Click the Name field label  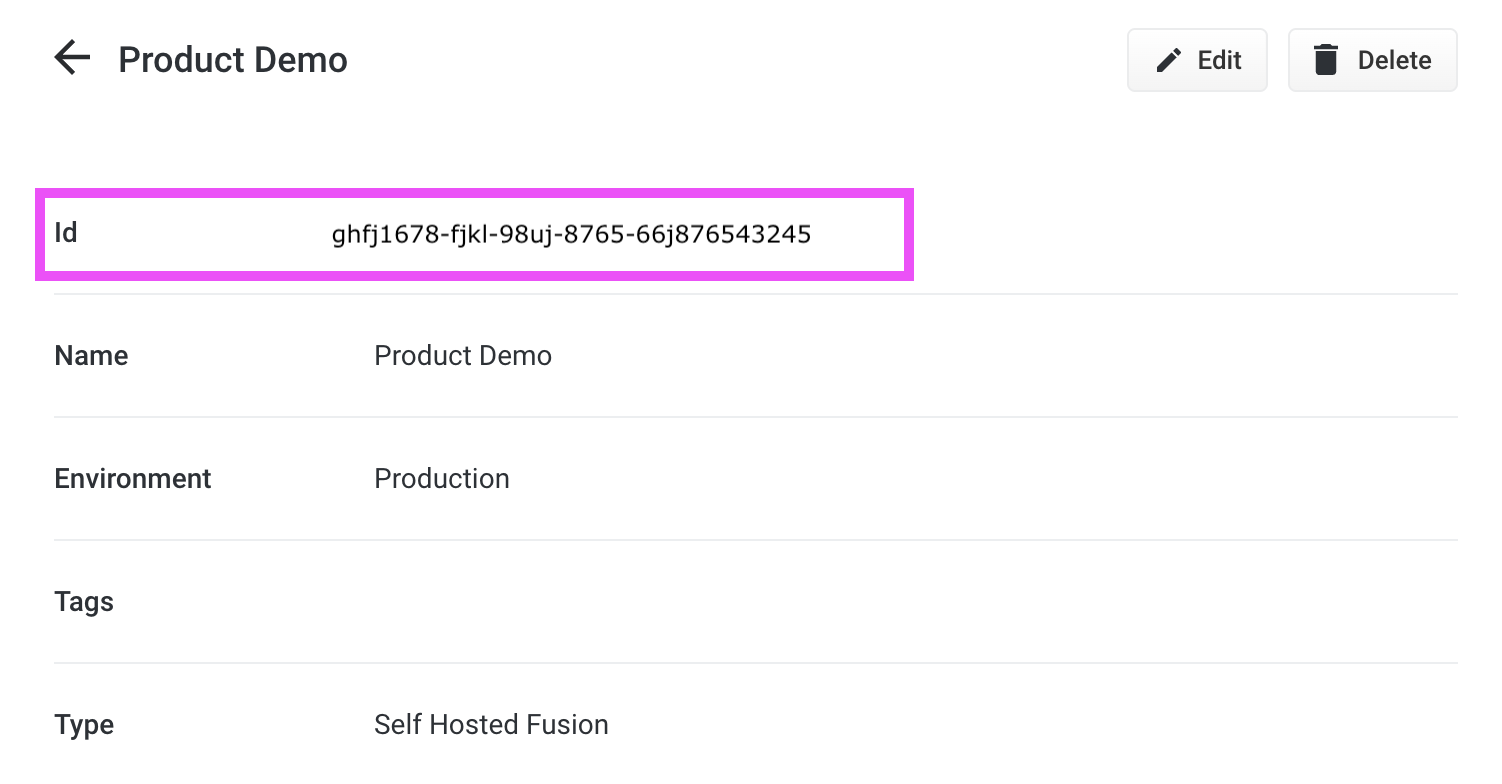pos(91,356)
